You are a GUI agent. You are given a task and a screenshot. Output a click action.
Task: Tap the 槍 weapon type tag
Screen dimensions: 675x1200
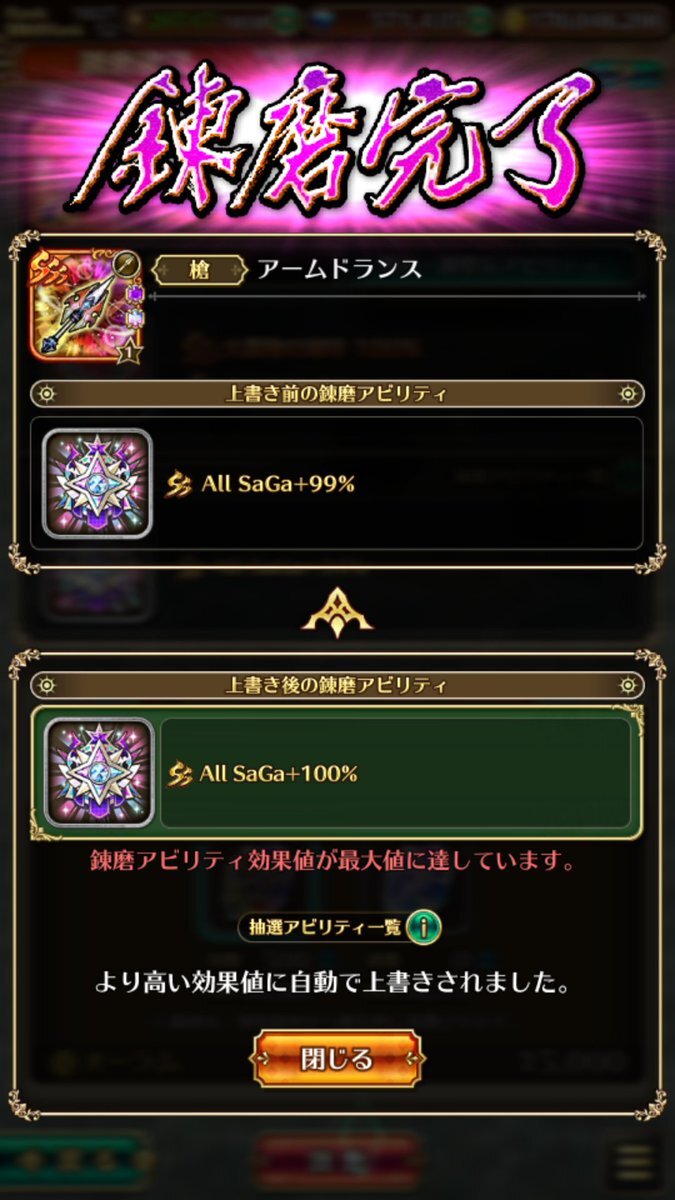(x=200, y=270)
